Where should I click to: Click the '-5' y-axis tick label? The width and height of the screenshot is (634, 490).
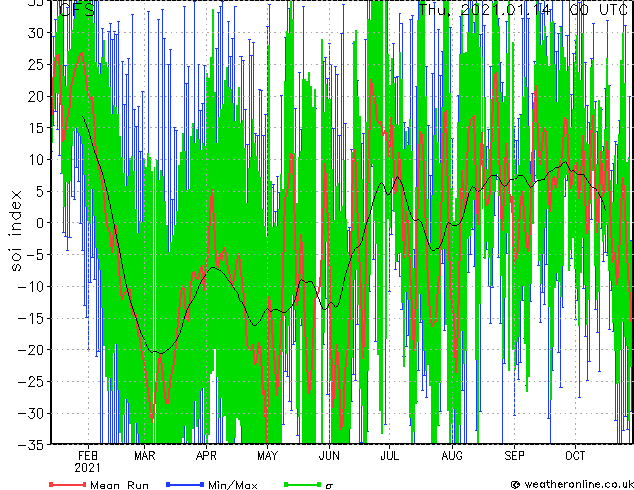34,255
